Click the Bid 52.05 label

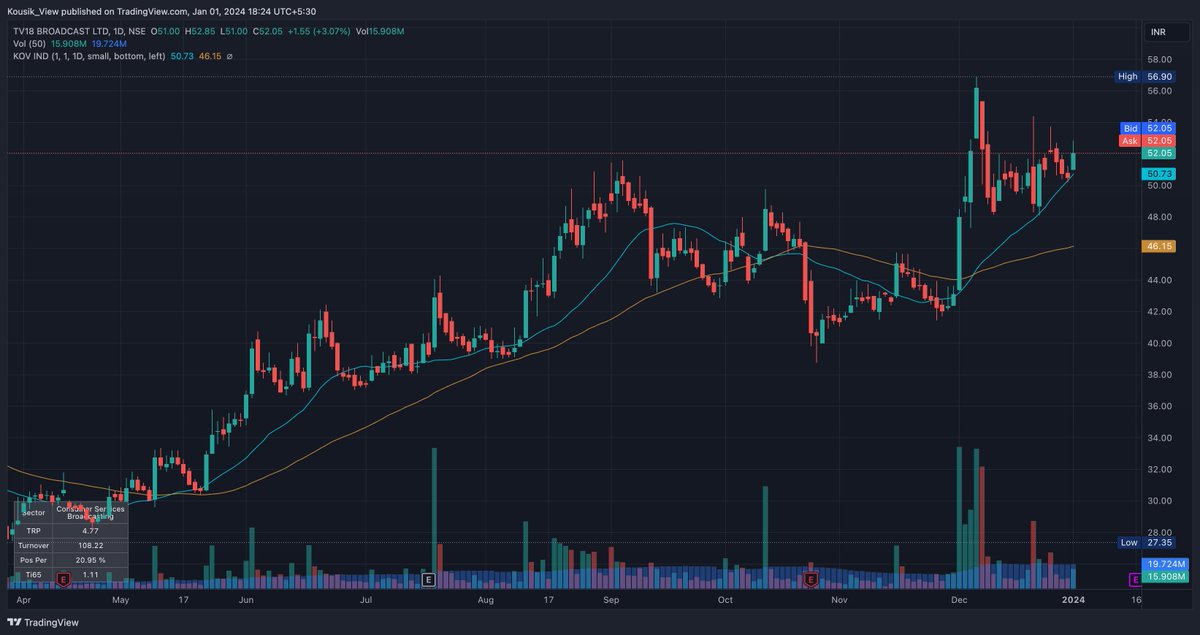(x=1148, y=128)
